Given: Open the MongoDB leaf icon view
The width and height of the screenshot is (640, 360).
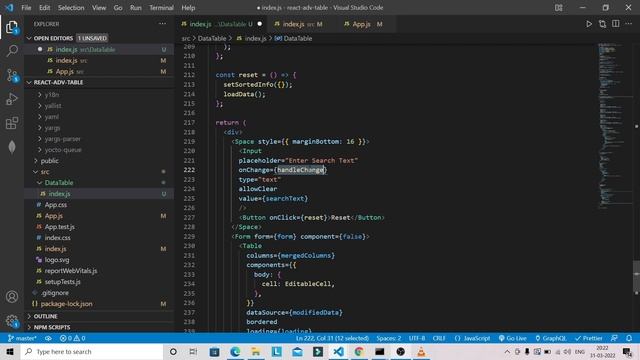Looking at the screenshot, I should (12, 147).
